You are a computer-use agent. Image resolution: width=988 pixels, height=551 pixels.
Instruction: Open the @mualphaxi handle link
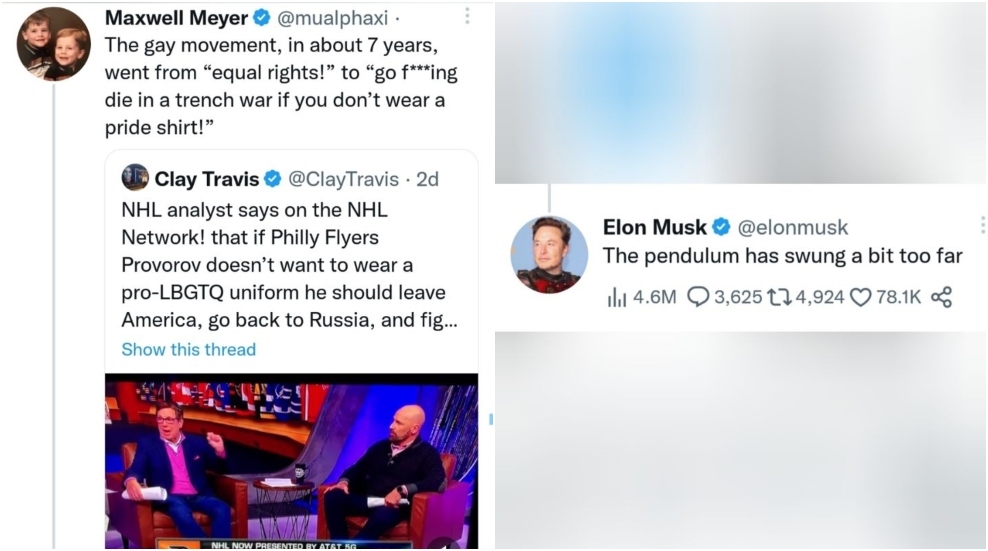332,18
